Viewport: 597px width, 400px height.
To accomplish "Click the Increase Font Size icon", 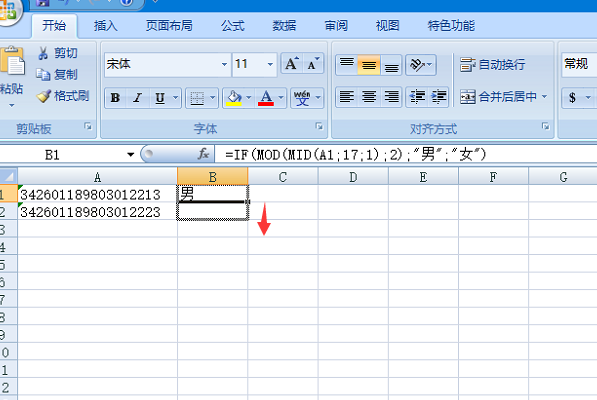I will (x=292, y=64).
